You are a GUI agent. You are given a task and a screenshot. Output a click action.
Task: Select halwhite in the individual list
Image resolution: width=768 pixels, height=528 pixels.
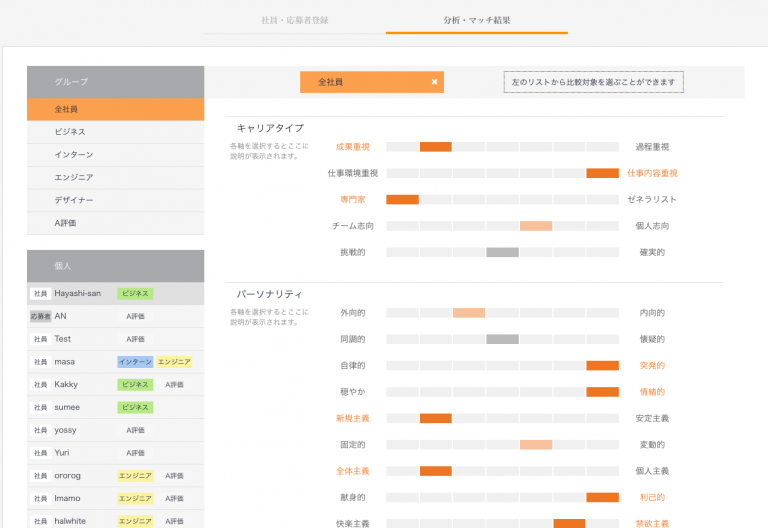(116, 520)
